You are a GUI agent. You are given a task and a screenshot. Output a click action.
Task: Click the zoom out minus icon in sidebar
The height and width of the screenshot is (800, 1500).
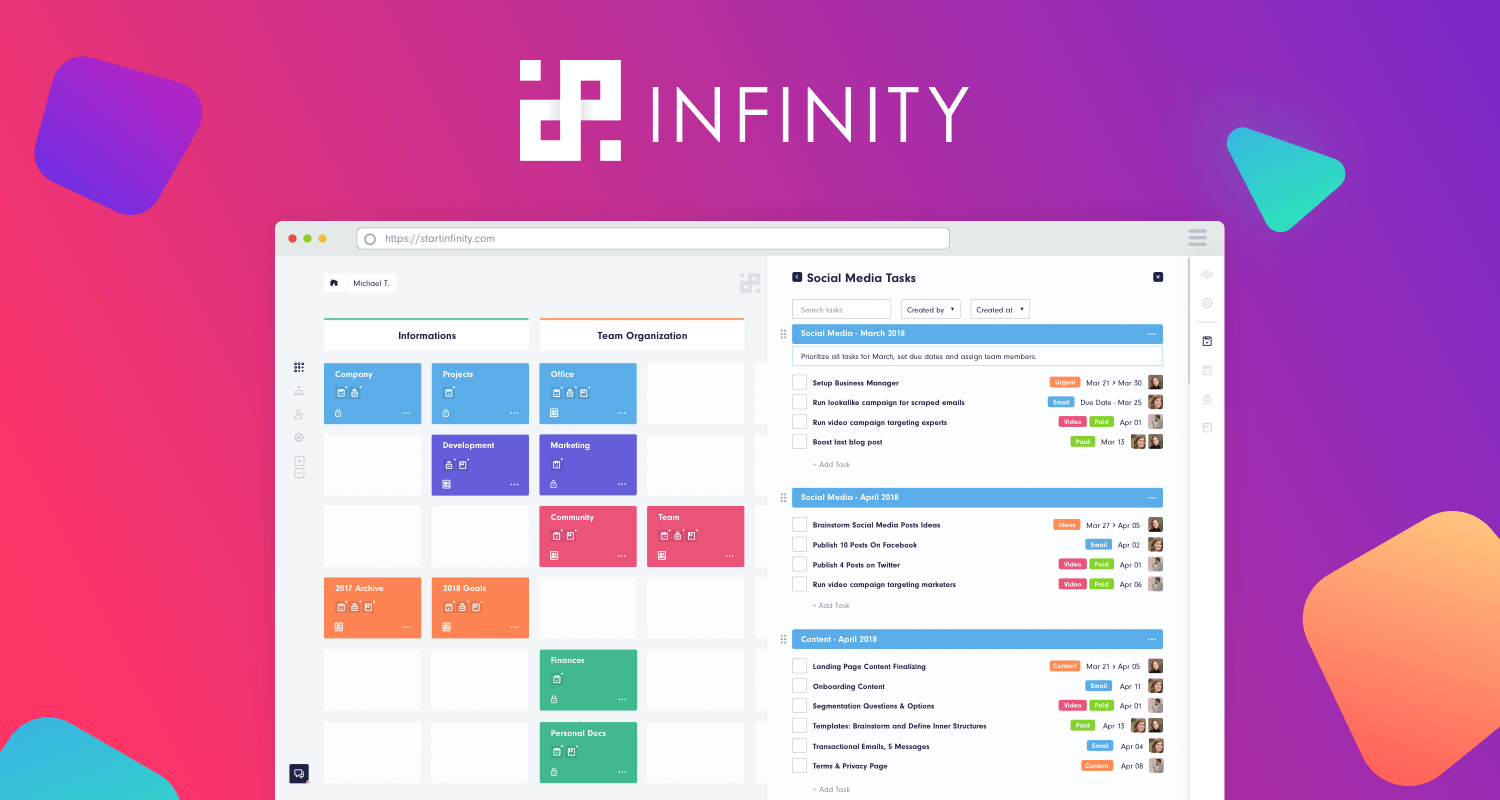299,473
